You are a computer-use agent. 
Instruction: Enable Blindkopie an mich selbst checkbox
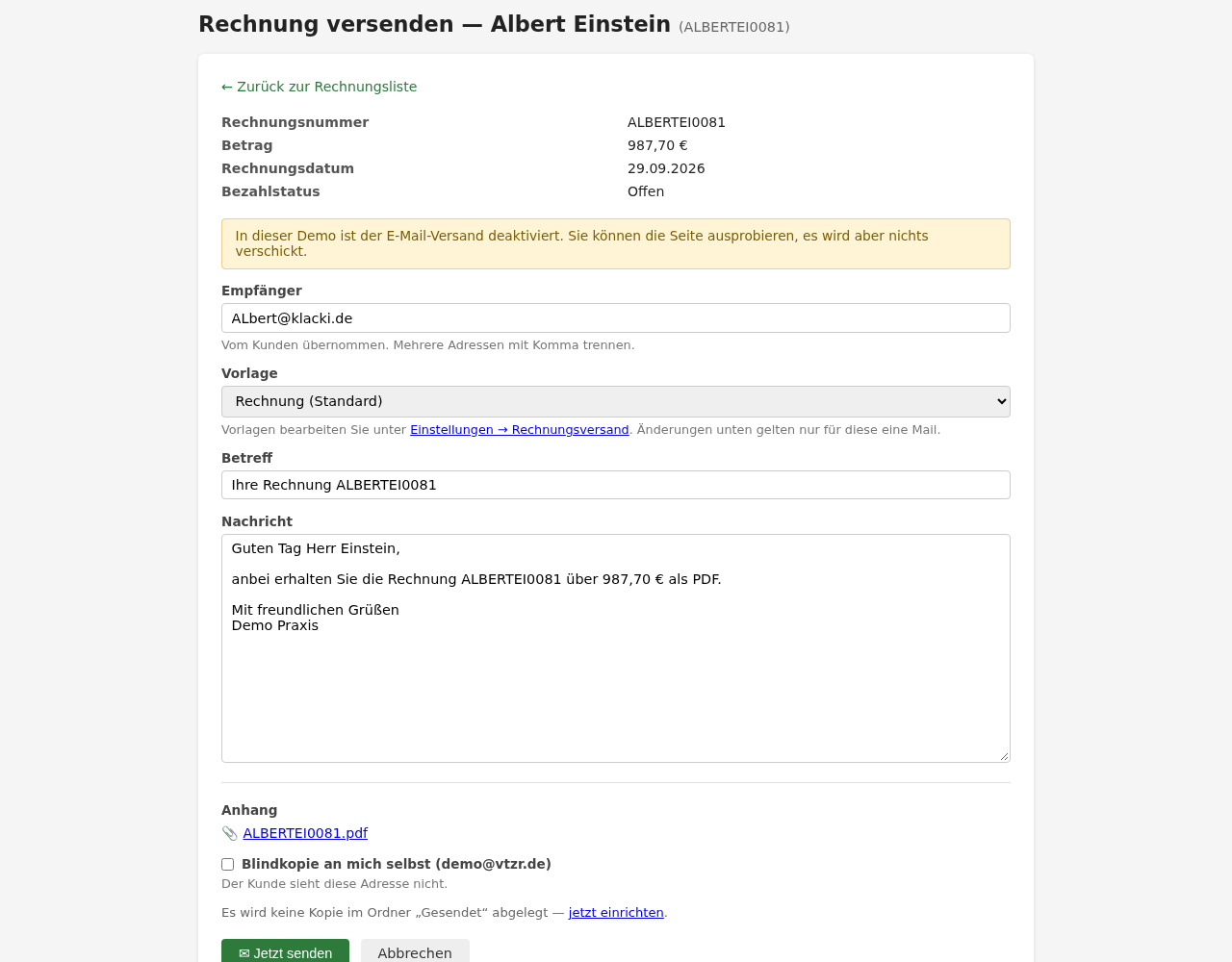pos(228,864)
